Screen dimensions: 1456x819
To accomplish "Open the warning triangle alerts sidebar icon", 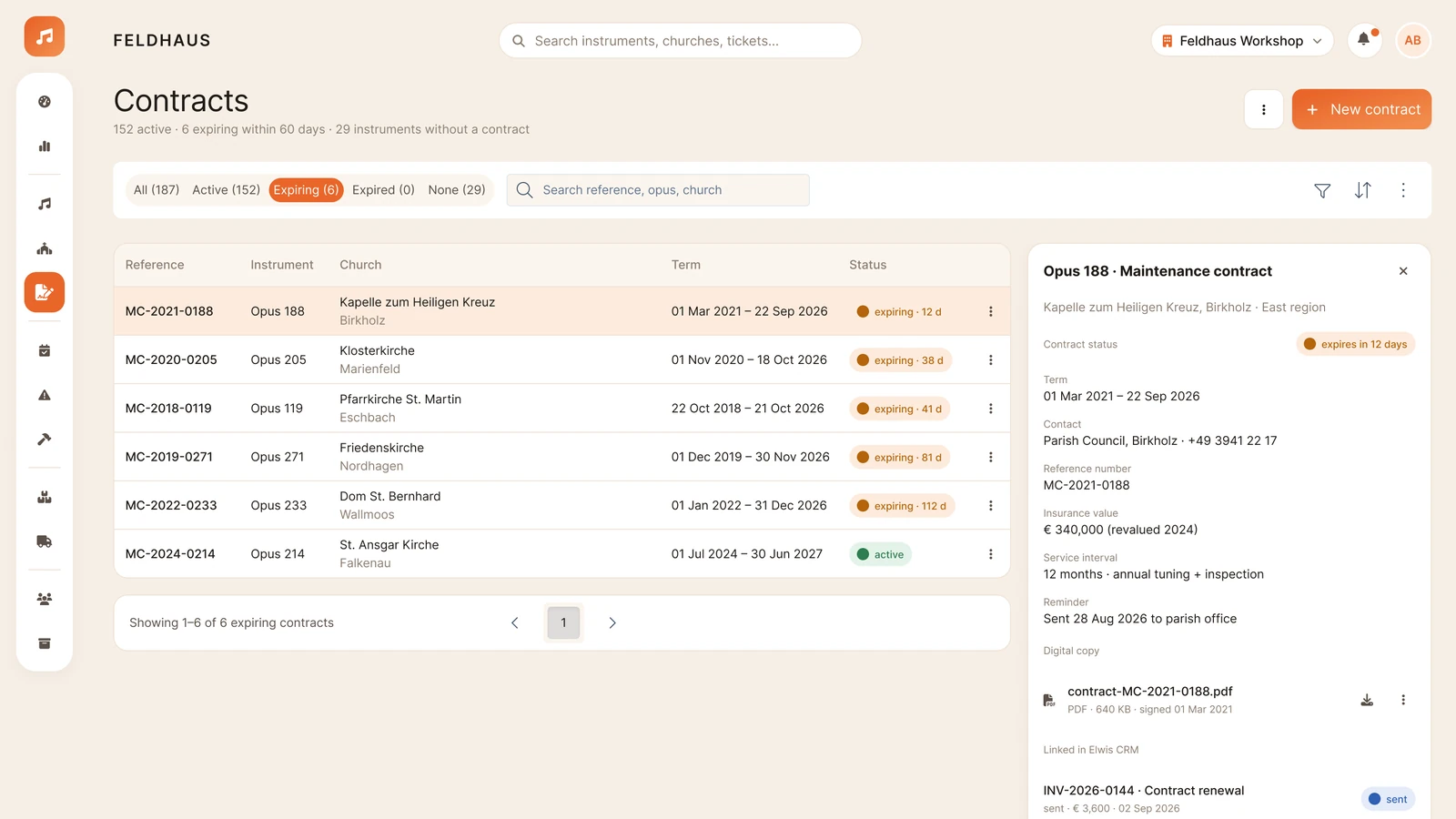I will click(45, 395).
